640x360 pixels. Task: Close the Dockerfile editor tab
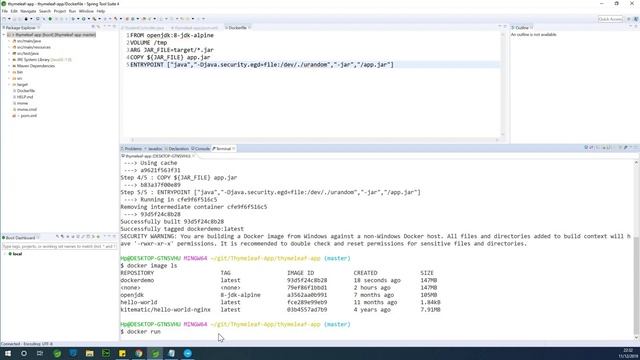click(249, 28)
